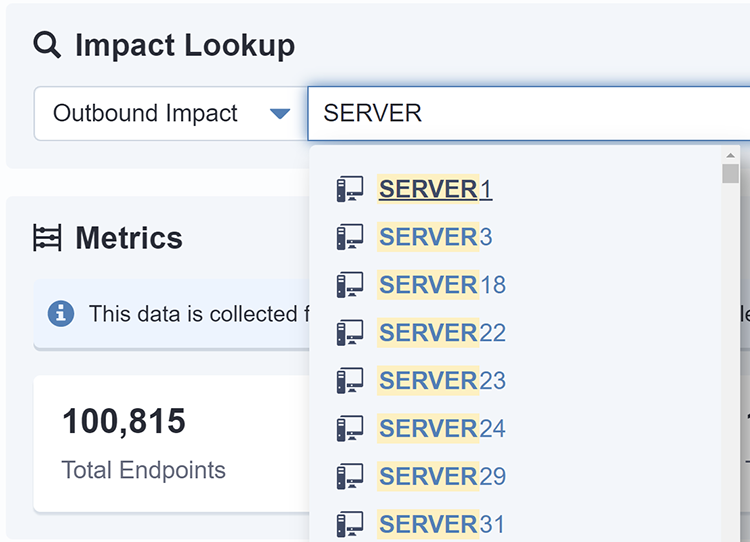Screen dimensions: 750x542
Task: Choose the SERVER31 entry
Action: (x=441, y=524)
